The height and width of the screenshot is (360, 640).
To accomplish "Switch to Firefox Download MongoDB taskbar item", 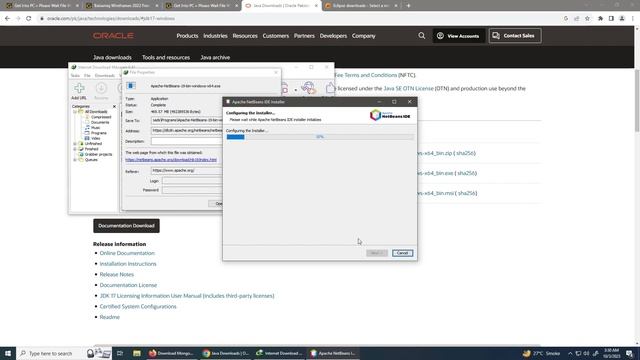I will point(172,353).
